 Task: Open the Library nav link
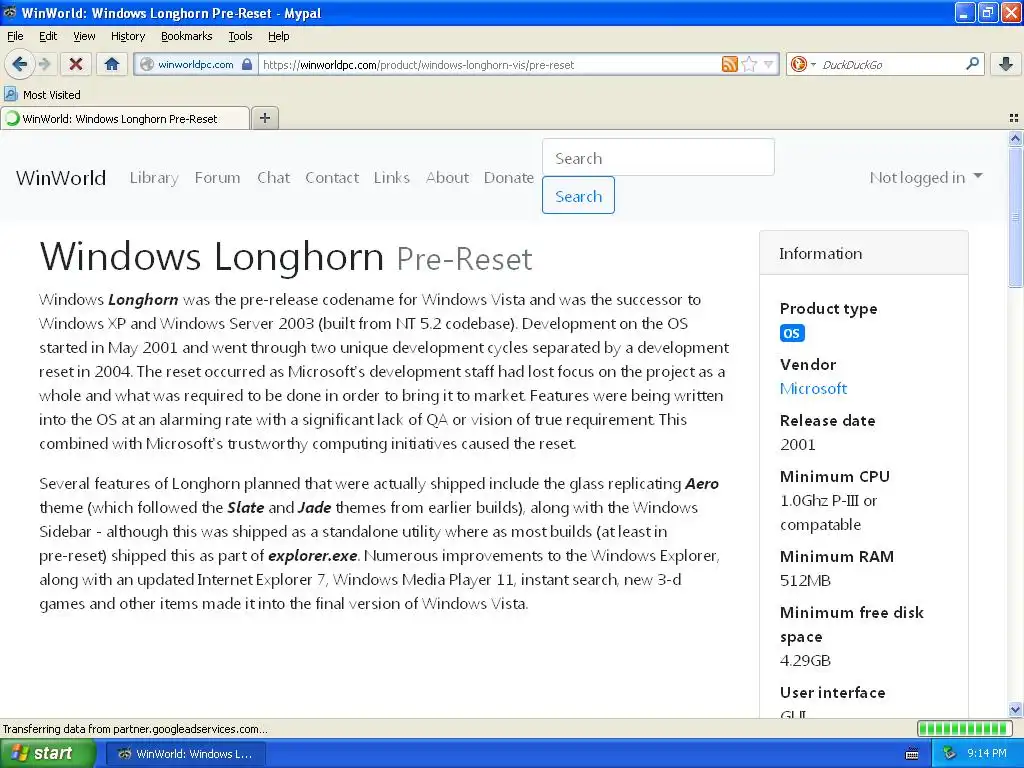coord(154,178)
